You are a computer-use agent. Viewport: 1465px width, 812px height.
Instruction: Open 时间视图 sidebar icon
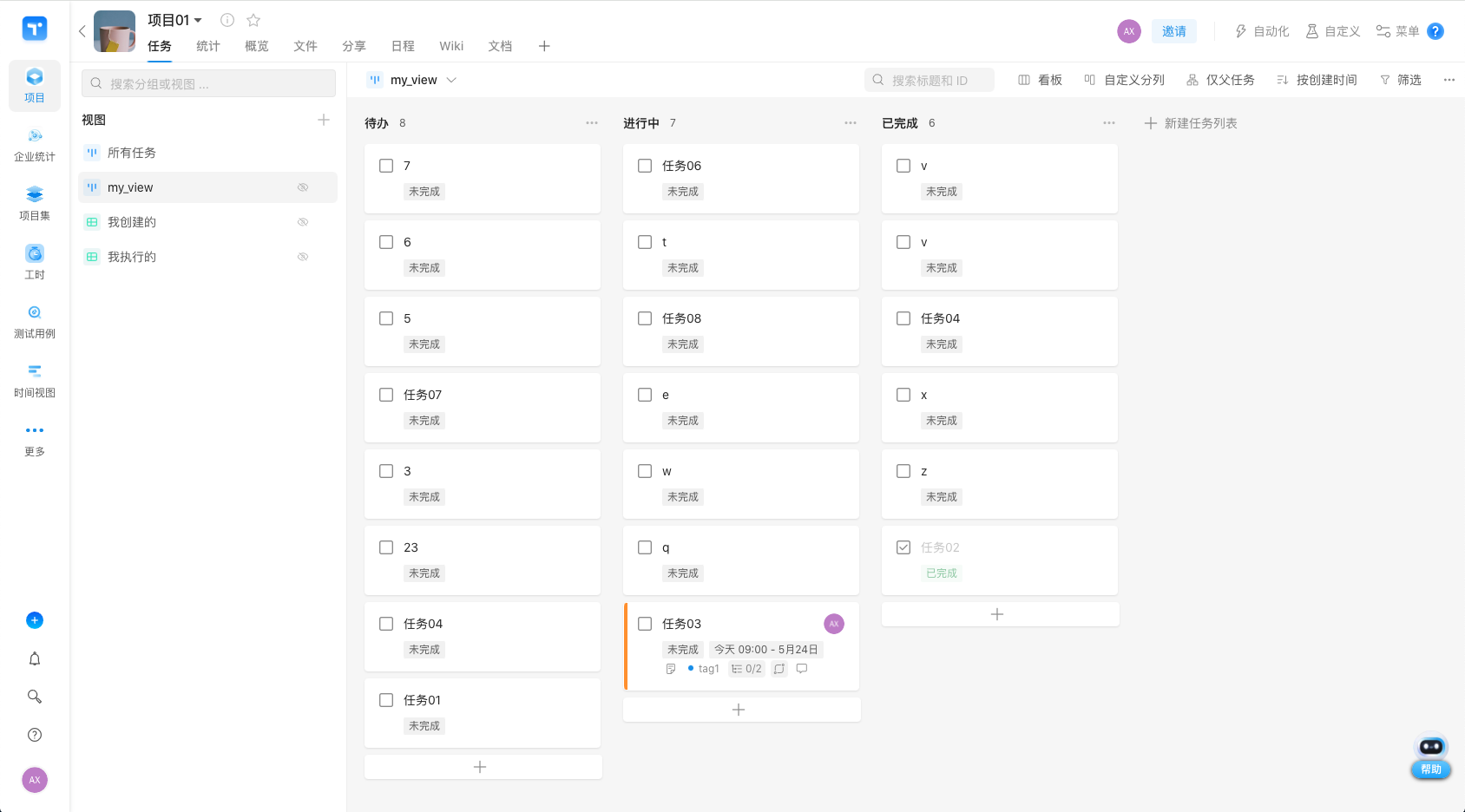[x=35, y=381]
